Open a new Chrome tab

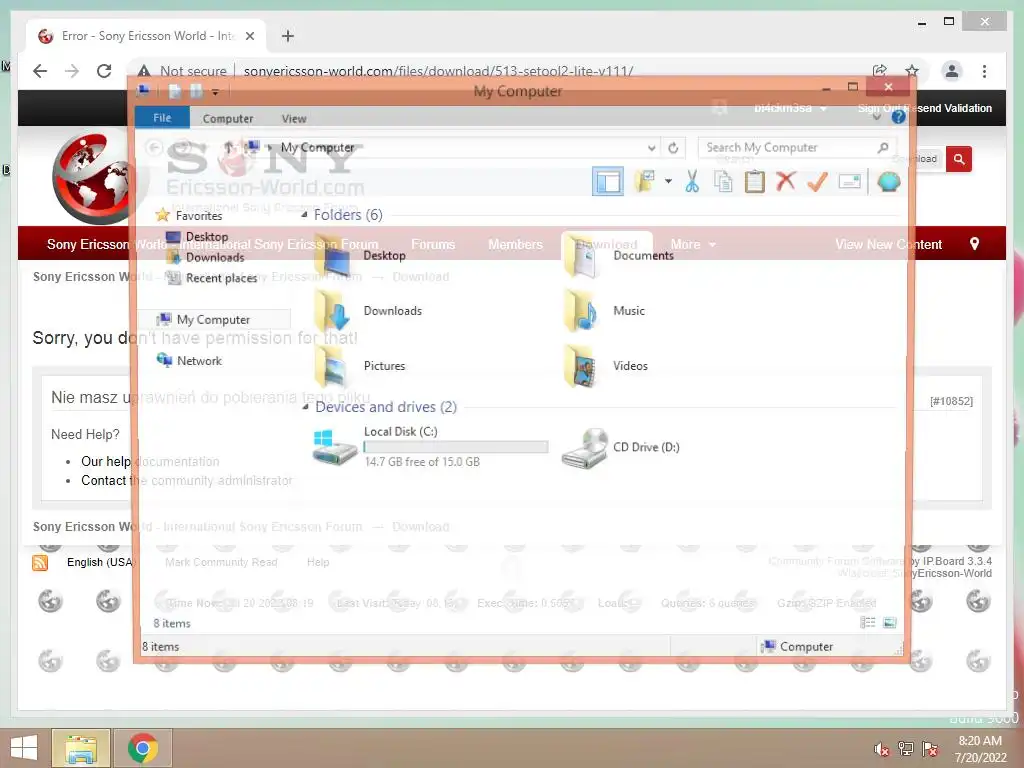[288, 36]
